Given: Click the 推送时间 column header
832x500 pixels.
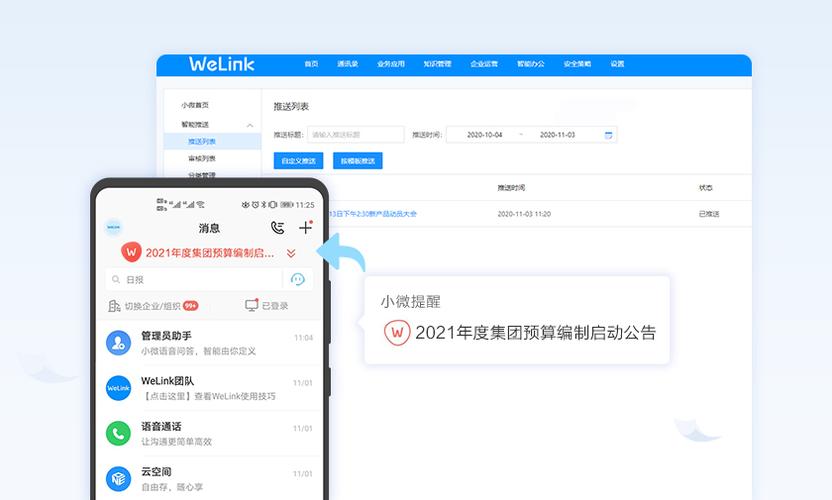Looking at the screenshot, I should [512, 187].
